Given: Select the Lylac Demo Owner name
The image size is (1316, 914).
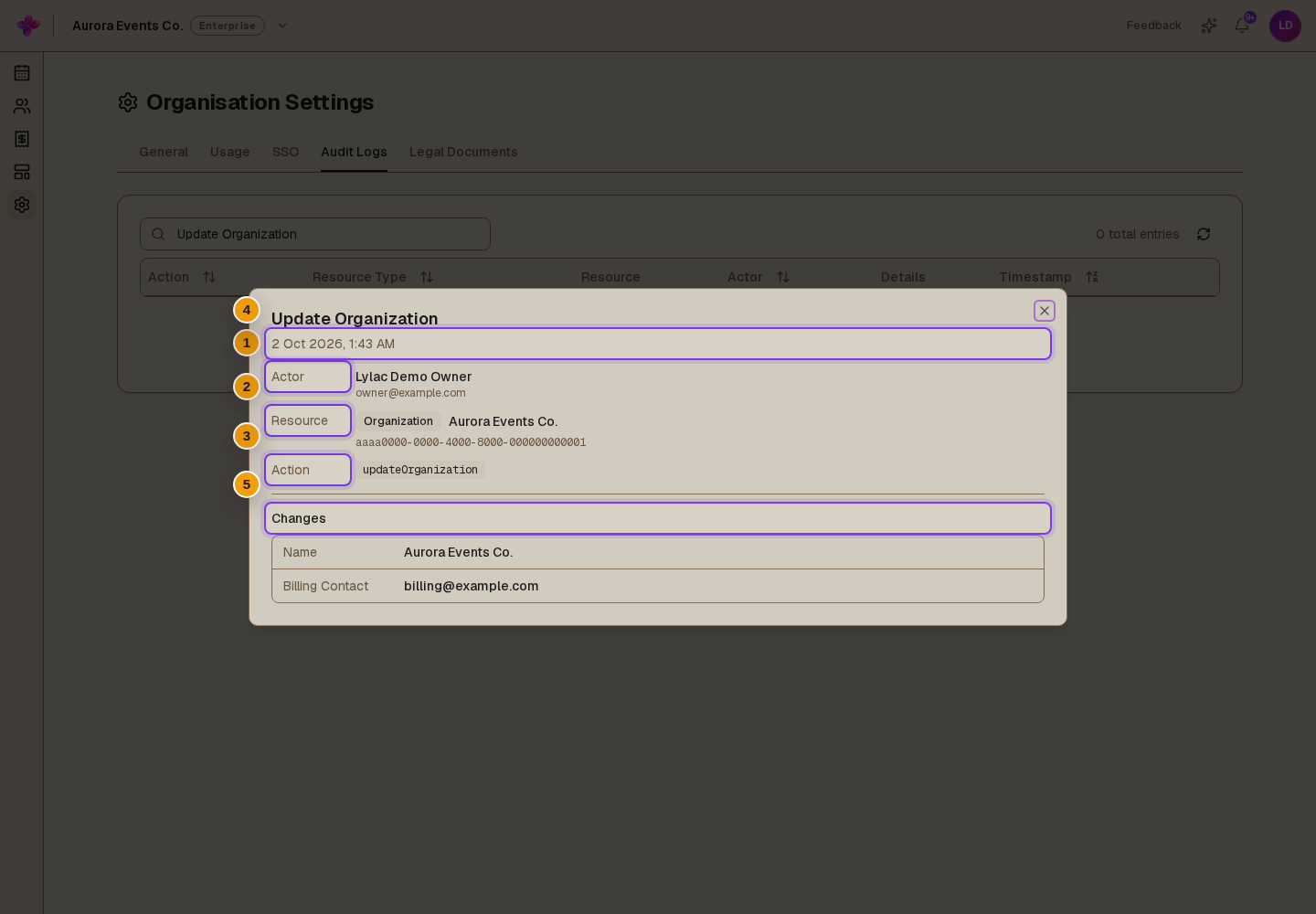Looking at the screenshot, I should [414, 377].
